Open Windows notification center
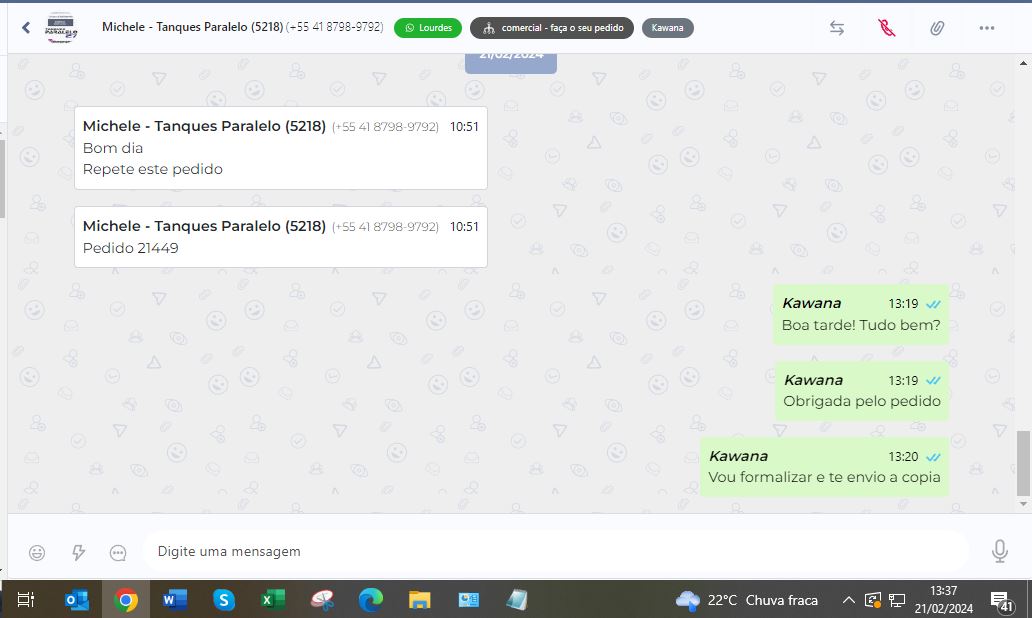1032x618 pixels. click(x=1001, y=600)
